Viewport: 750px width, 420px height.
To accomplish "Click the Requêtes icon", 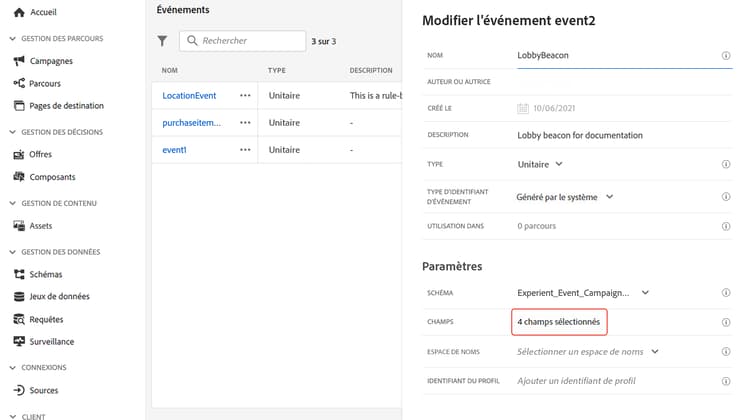I will pos(19,319).
